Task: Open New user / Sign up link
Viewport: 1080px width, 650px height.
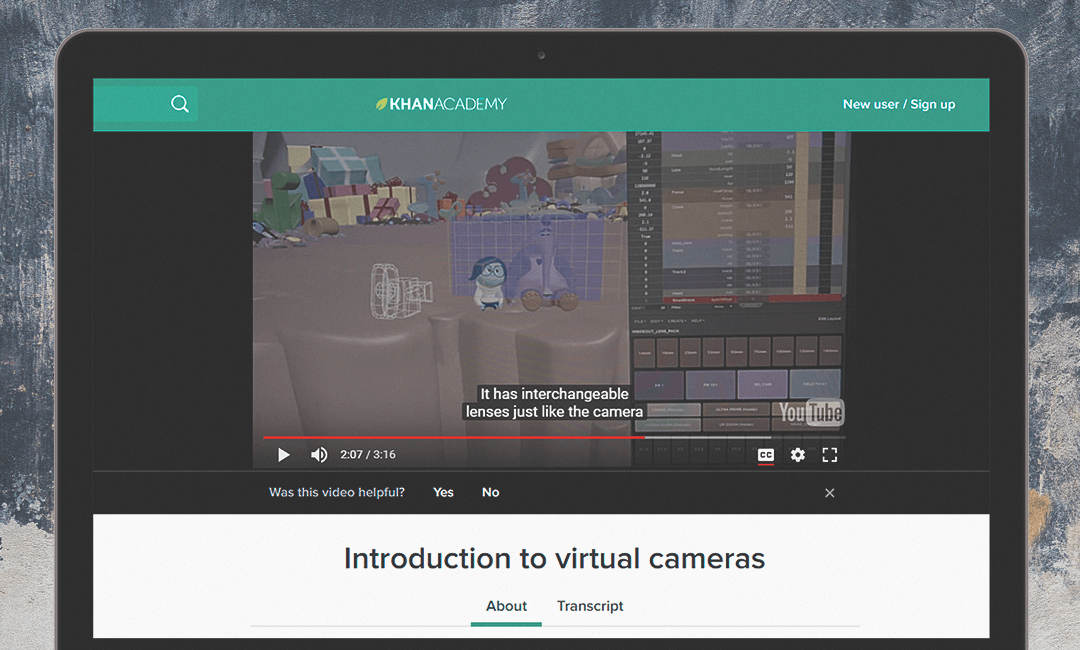Action: (x=899, y=104)
